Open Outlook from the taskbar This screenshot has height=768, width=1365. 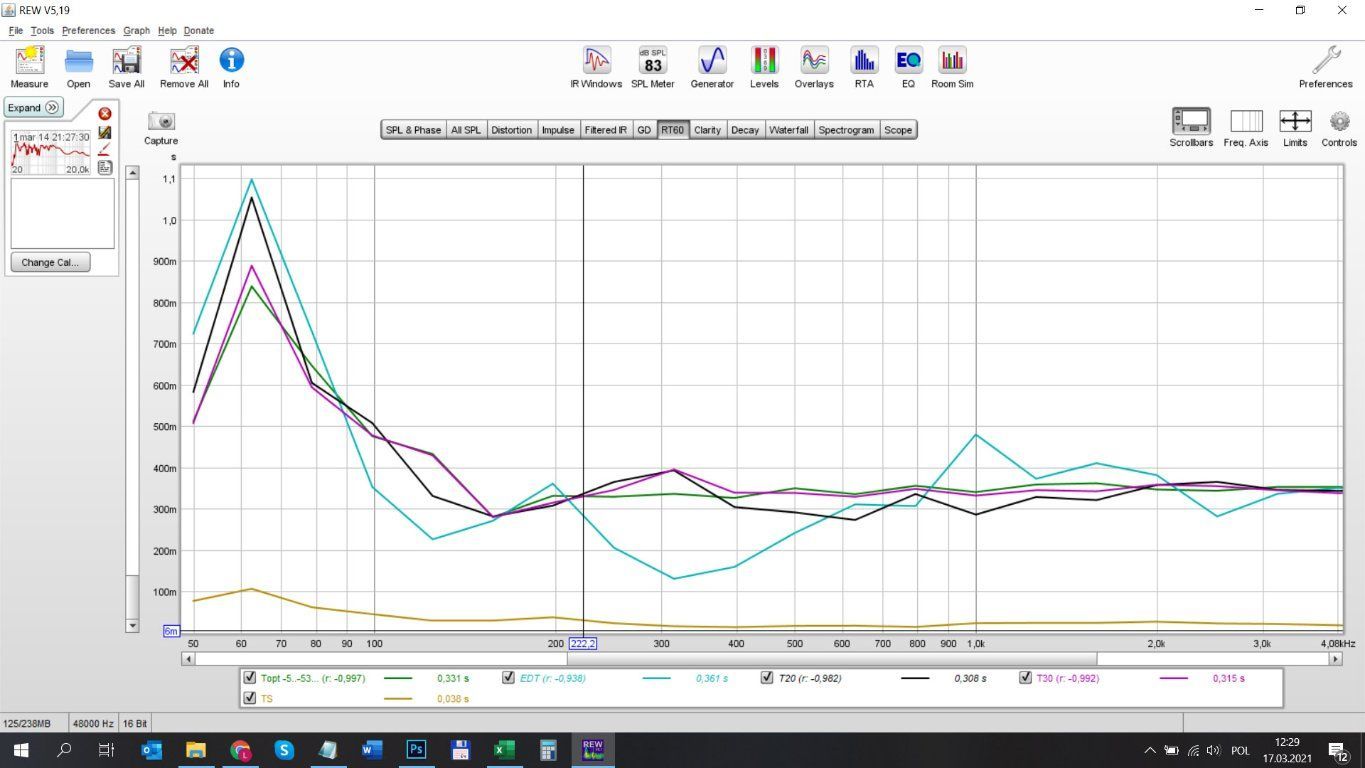click(x=152, y=749)
